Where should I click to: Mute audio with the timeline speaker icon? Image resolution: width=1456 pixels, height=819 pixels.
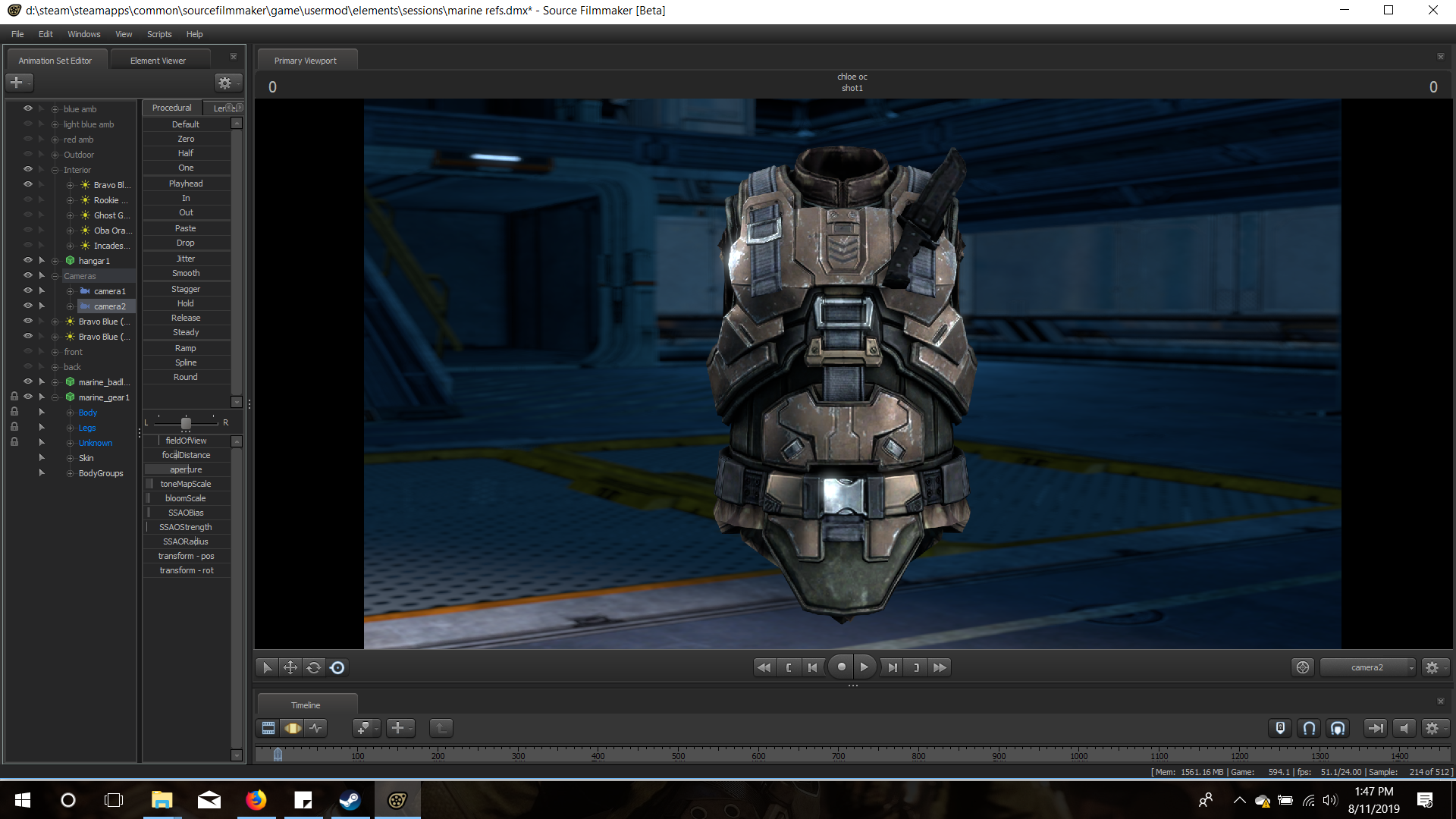coord(1404,728)
